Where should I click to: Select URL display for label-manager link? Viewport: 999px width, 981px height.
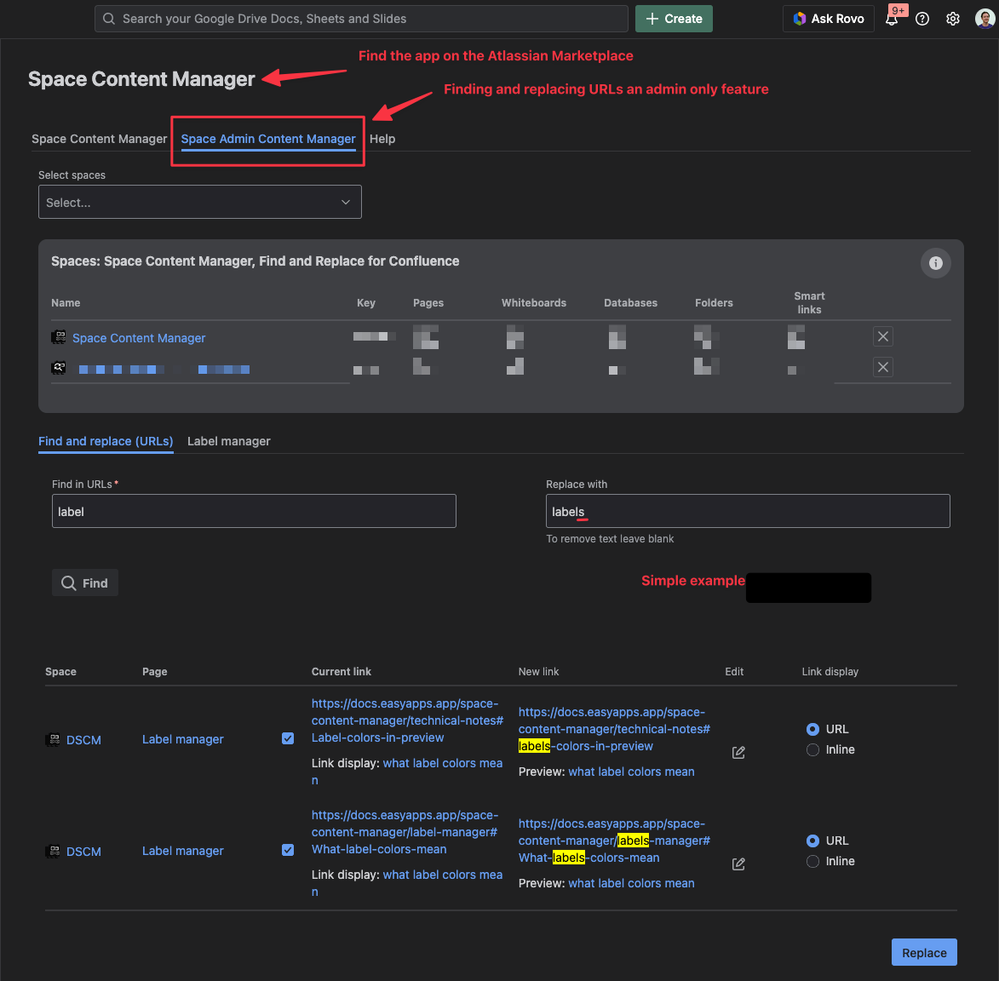click(x=812, y=840)
